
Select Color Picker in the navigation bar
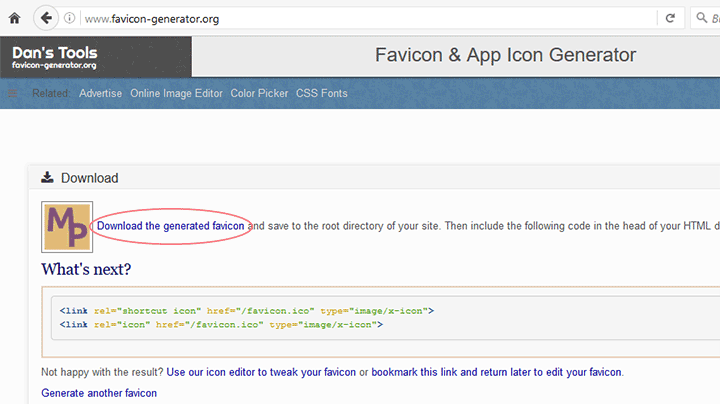259,93
